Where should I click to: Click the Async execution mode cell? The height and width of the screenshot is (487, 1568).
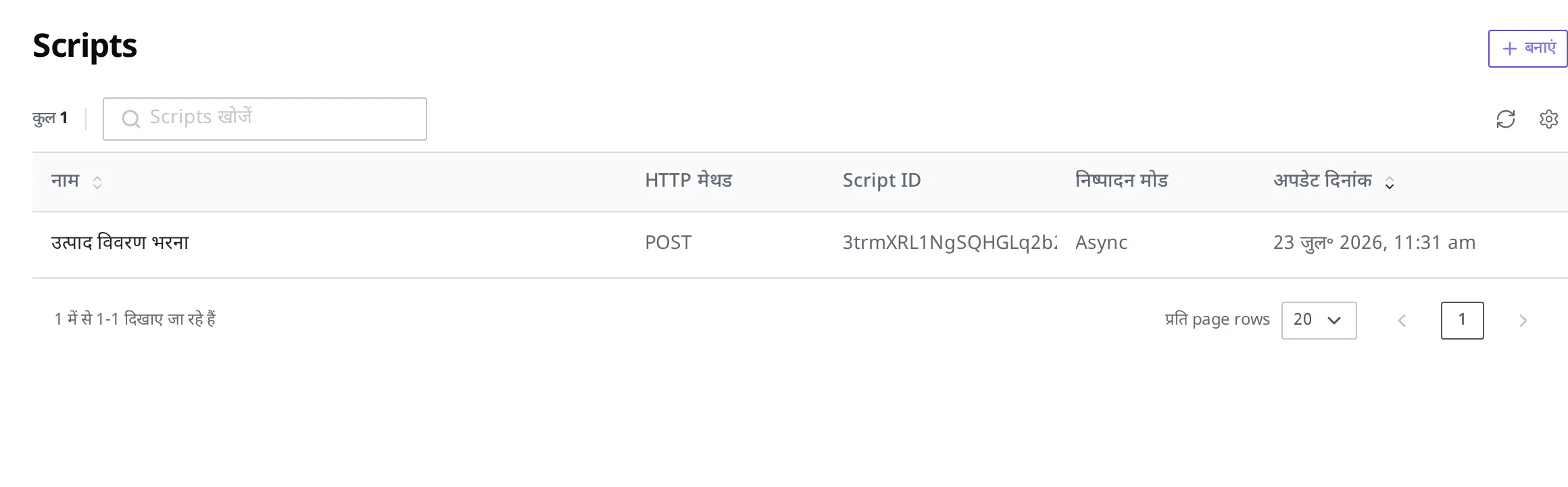pos(1101,242)
